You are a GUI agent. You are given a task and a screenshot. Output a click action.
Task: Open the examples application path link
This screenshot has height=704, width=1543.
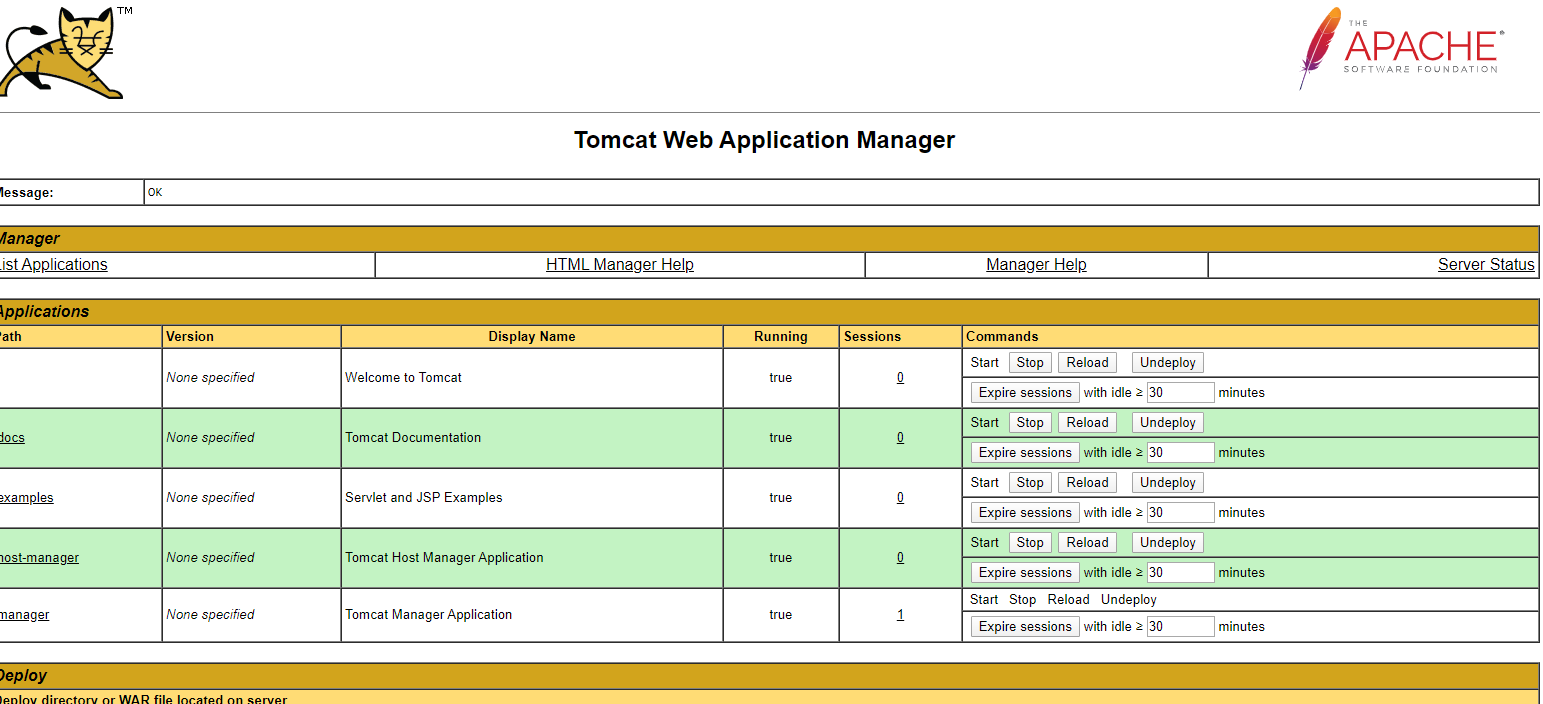[26, 498]
